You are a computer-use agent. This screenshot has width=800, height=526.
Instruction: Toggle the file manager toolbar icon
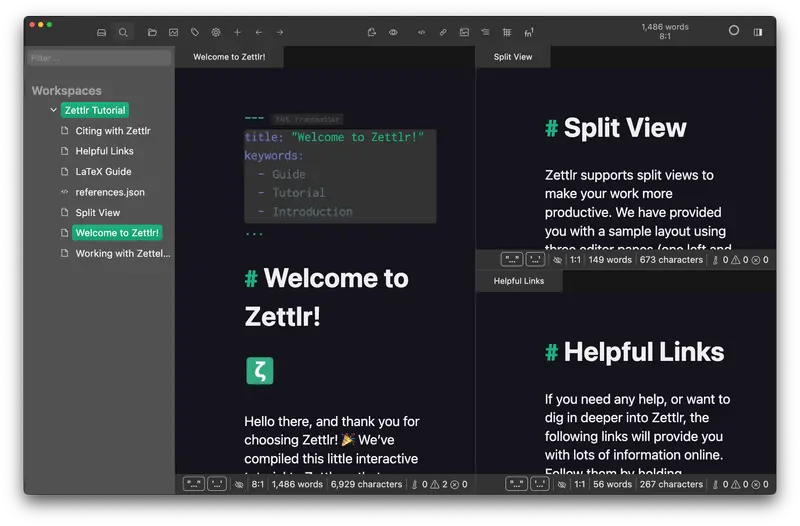(102, 32)
